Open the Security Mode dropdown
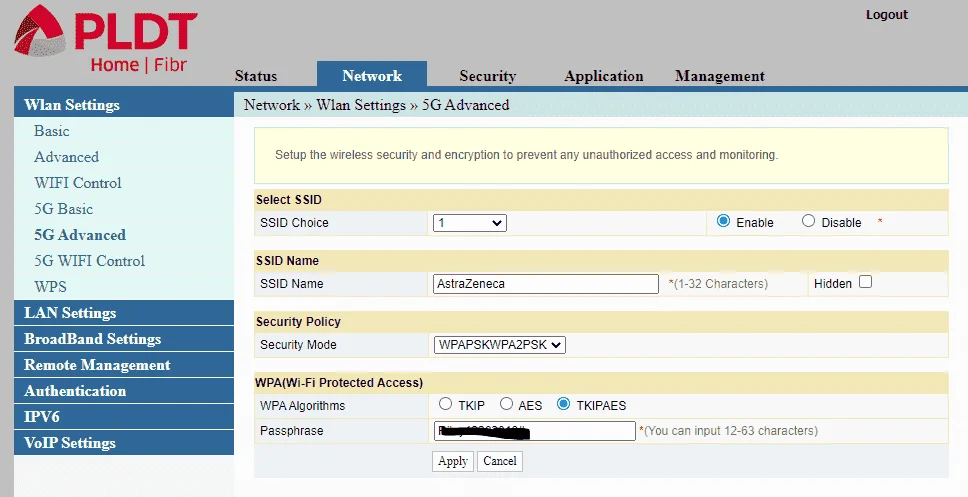This screenshot has height=497, width=968. click(499, 345)
